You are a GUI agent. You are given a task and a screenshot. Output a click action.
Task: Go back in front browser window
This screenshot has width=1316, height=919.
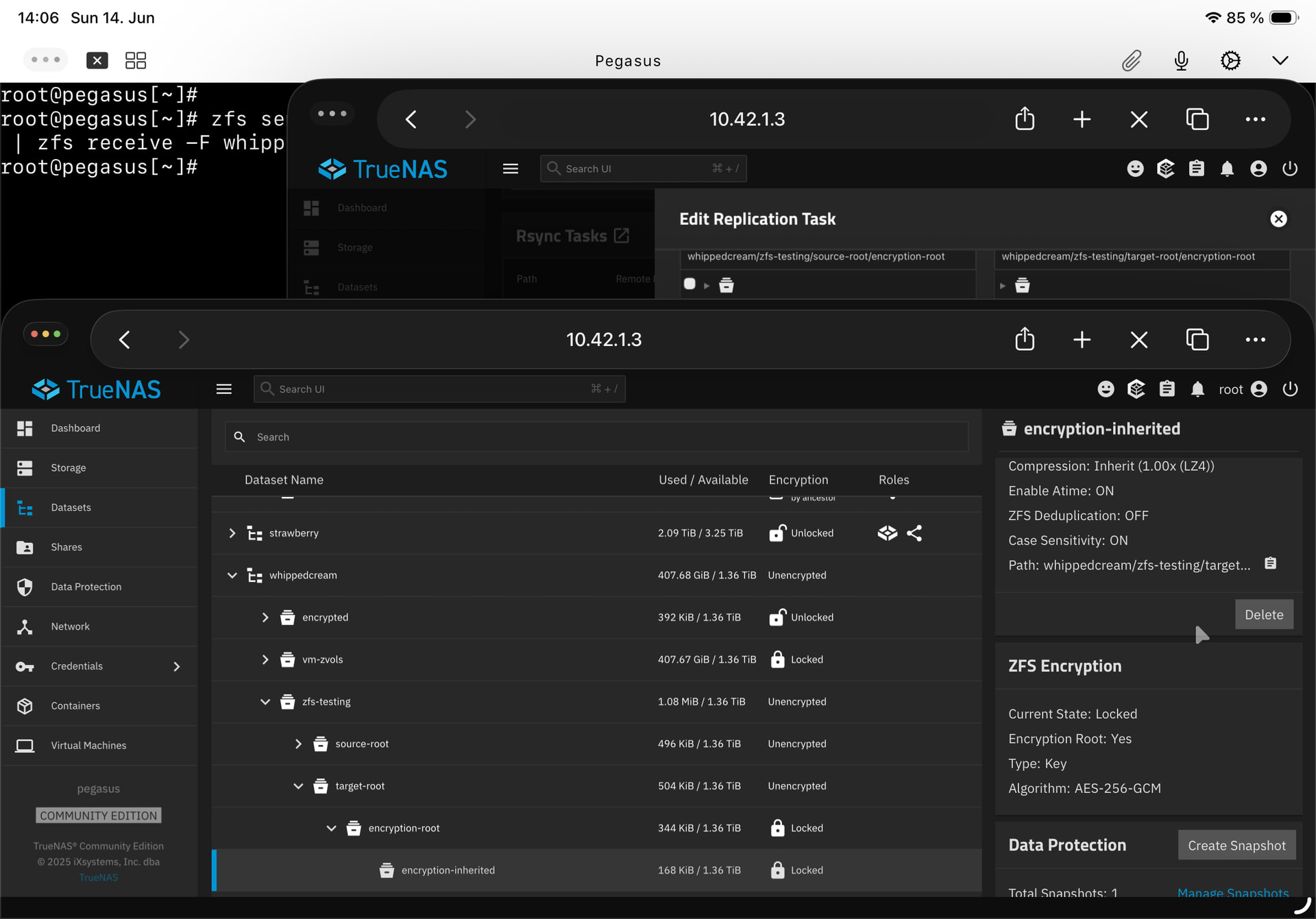click(x=125, y=340)
